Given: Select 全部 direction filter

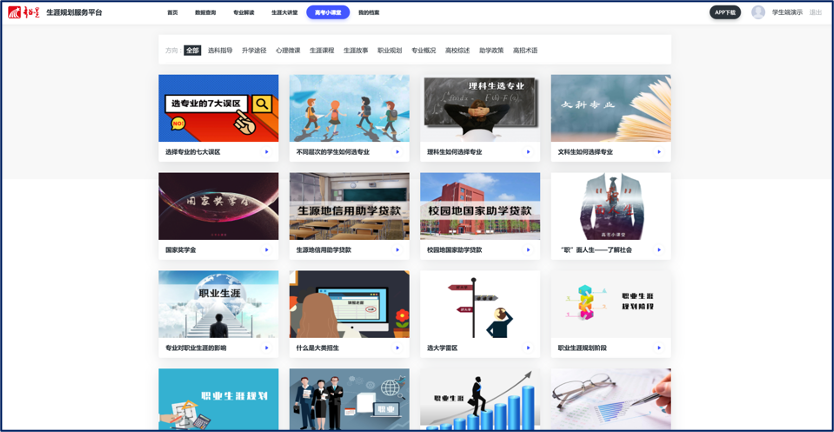Looking at the screenshot, I should [193, 51].
